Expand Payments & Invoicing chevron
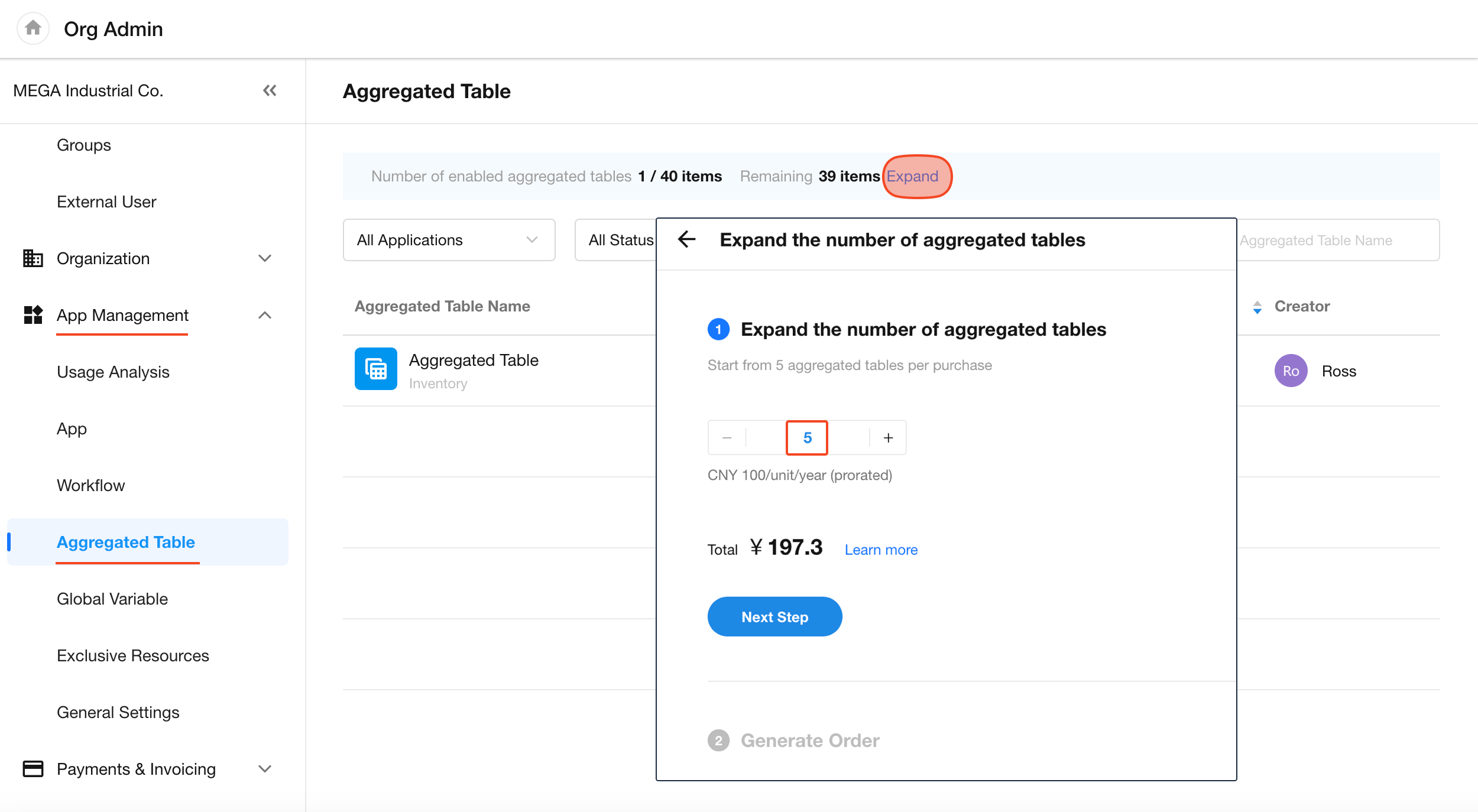The height and width of the screenshot is (812, 1478). 265,769
